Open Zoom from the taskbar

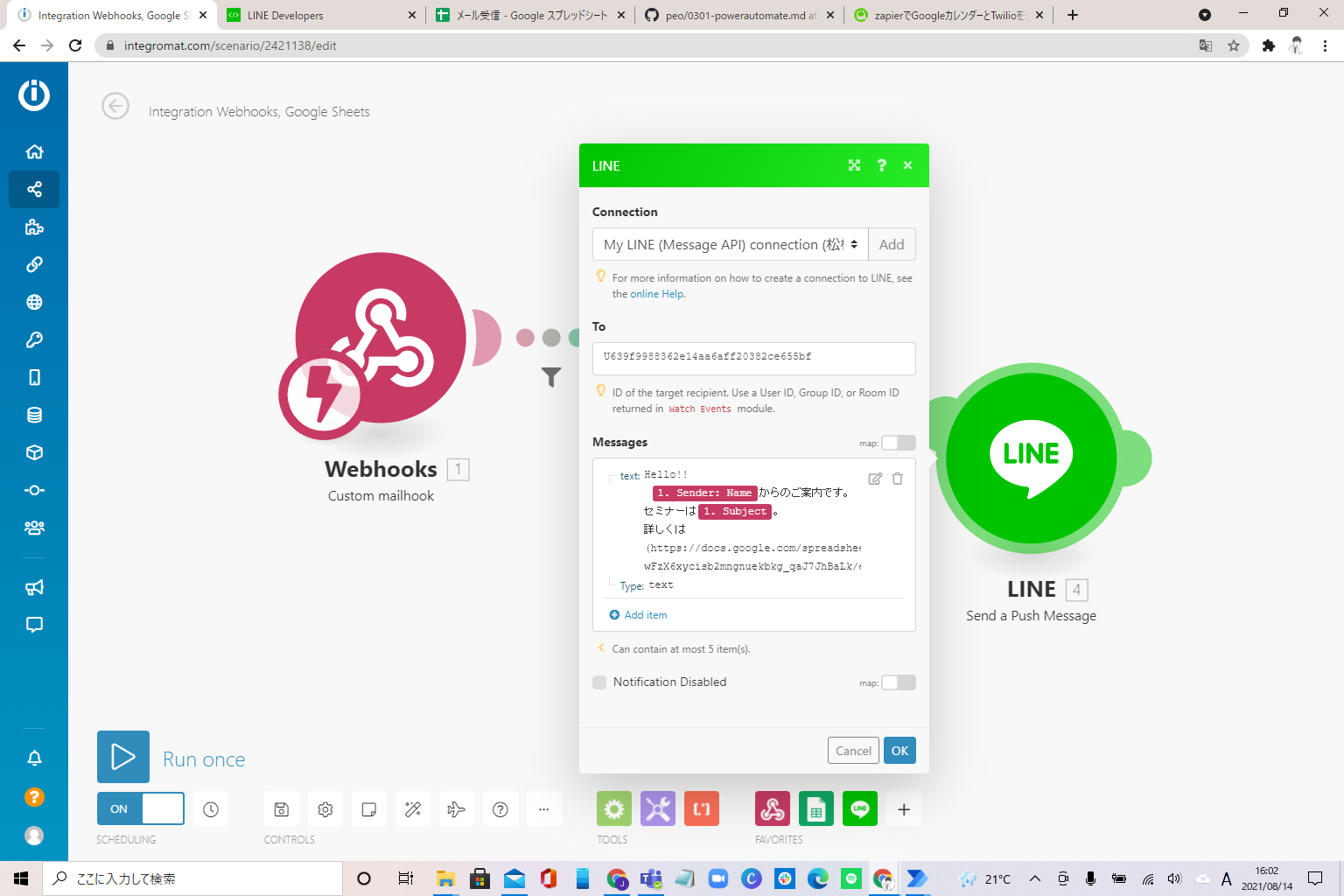click(718, 878)
